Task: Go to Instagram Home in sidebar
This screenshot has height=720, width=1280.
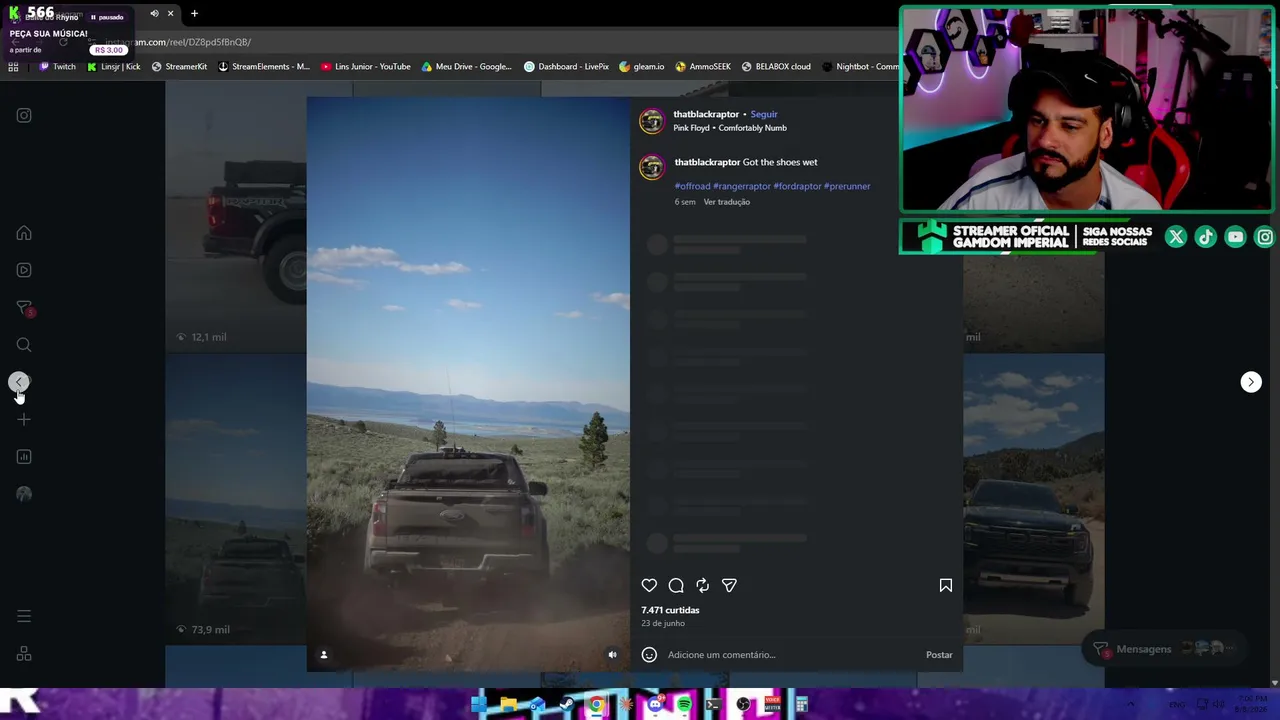Action: 24,233
